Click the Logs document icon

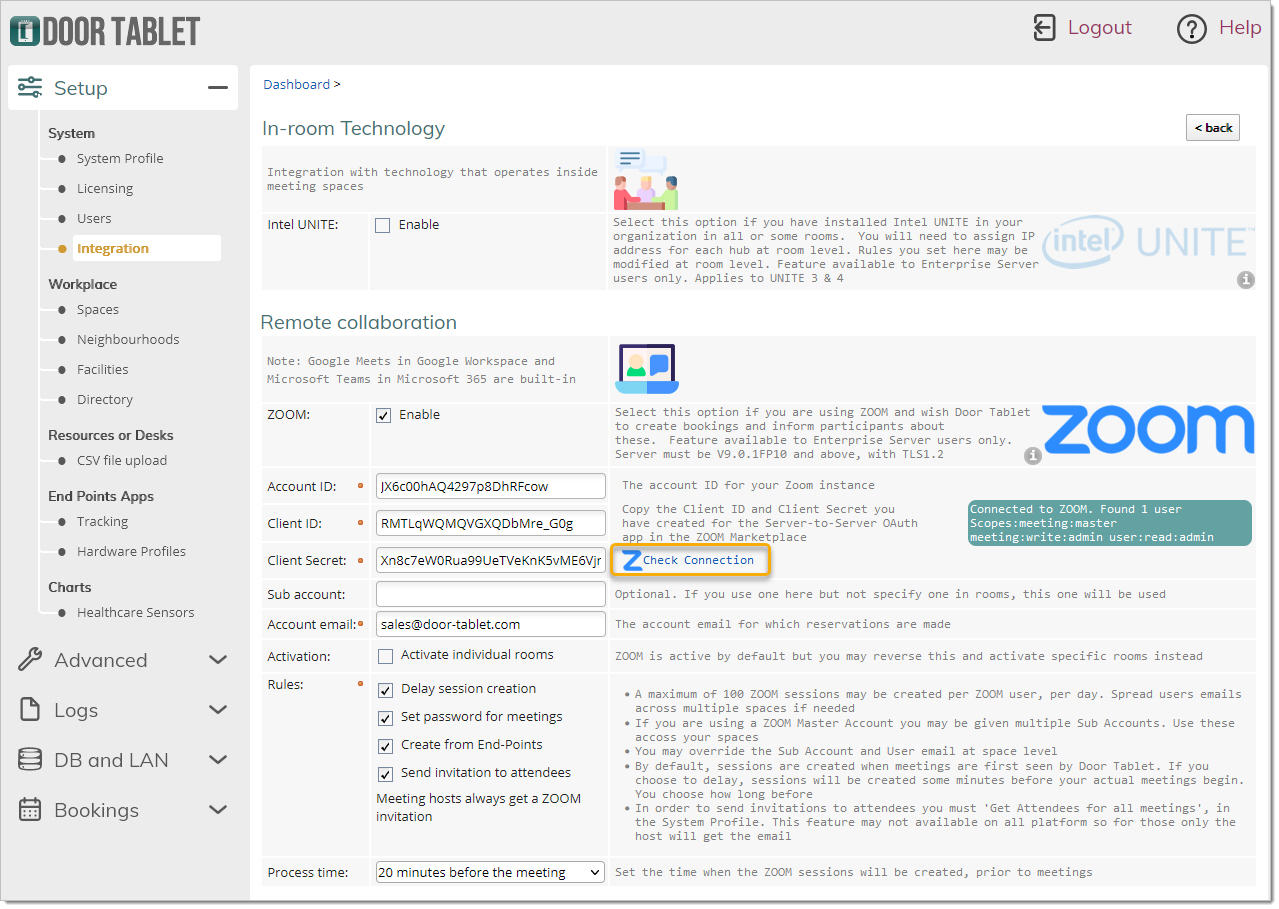[30, 709]
